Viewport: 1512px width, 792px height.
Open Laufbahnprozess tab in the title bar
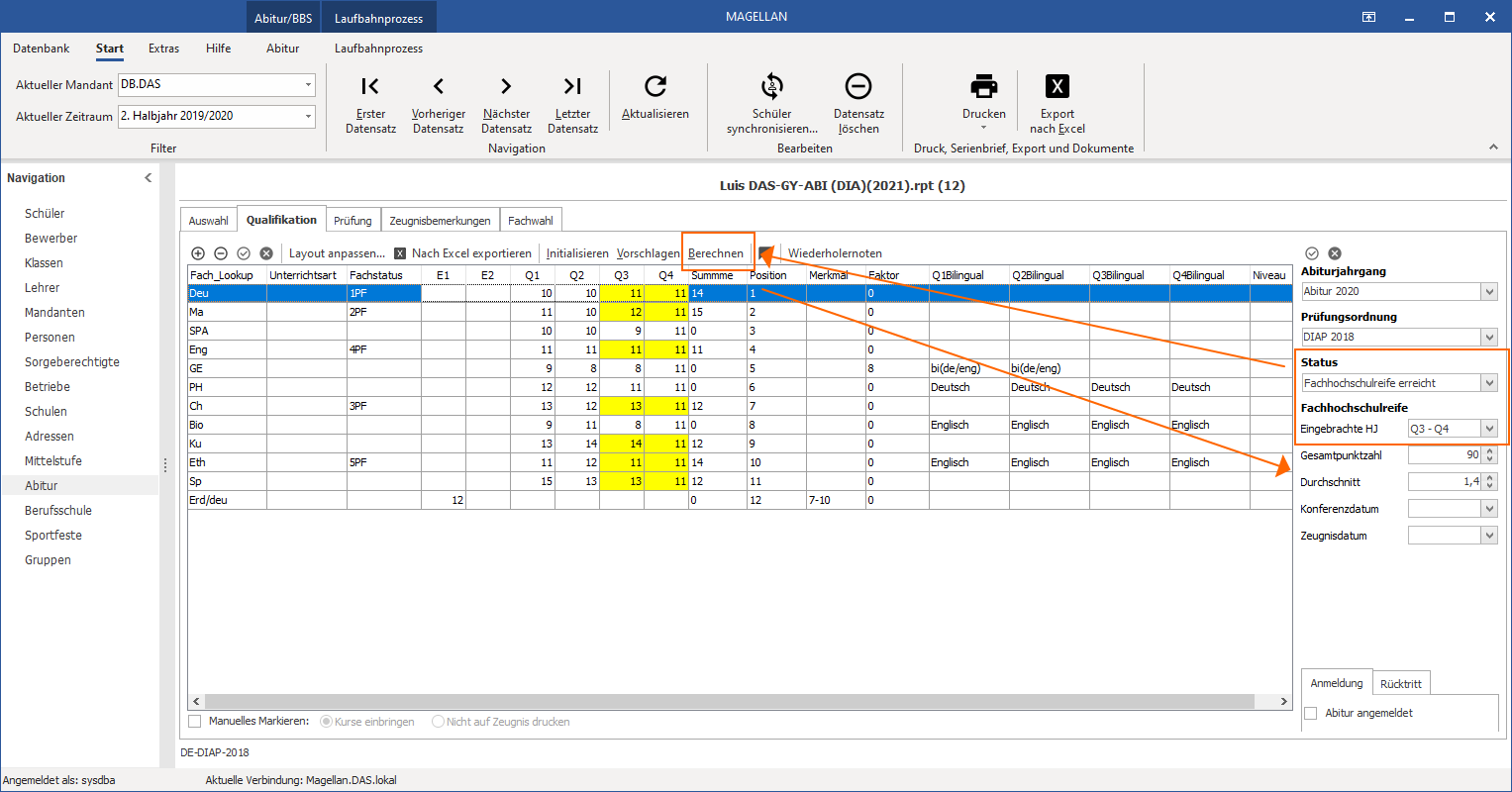pyautogui.click(x=378, y=18)
